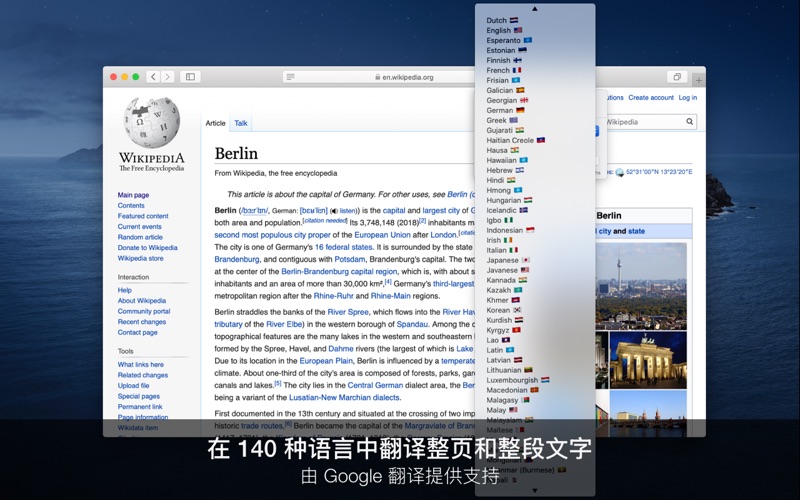This screenshot has height=500, width=800.
Task: Select Hungarian in the language list
Action: point(509,200)
